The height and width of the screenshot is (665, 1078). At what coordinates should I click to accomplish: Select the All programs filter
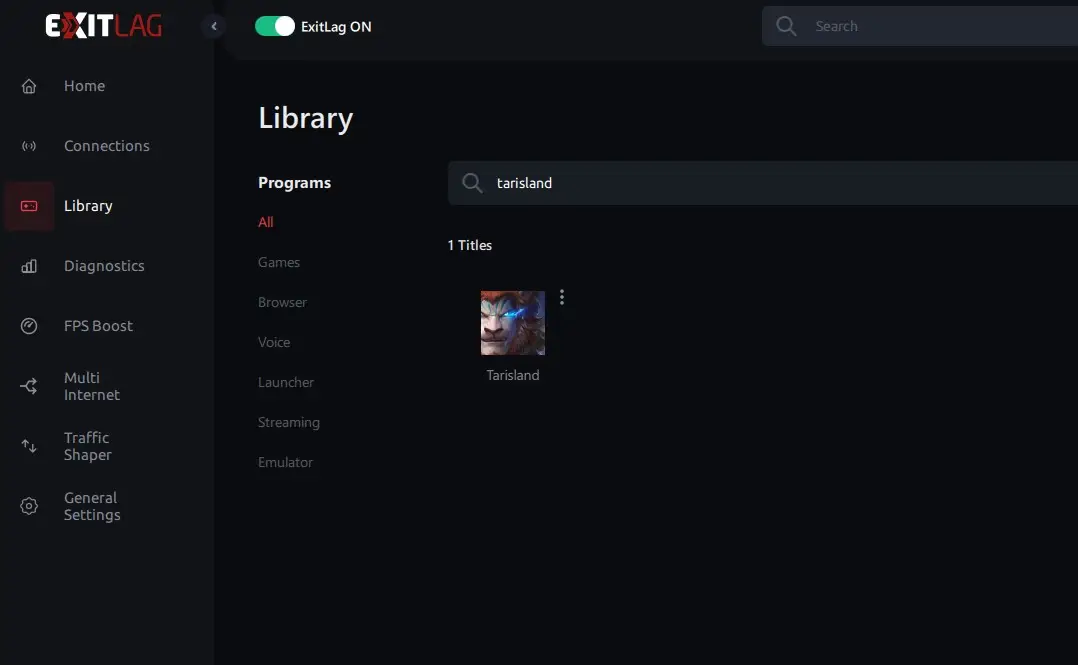pos(265,222)
